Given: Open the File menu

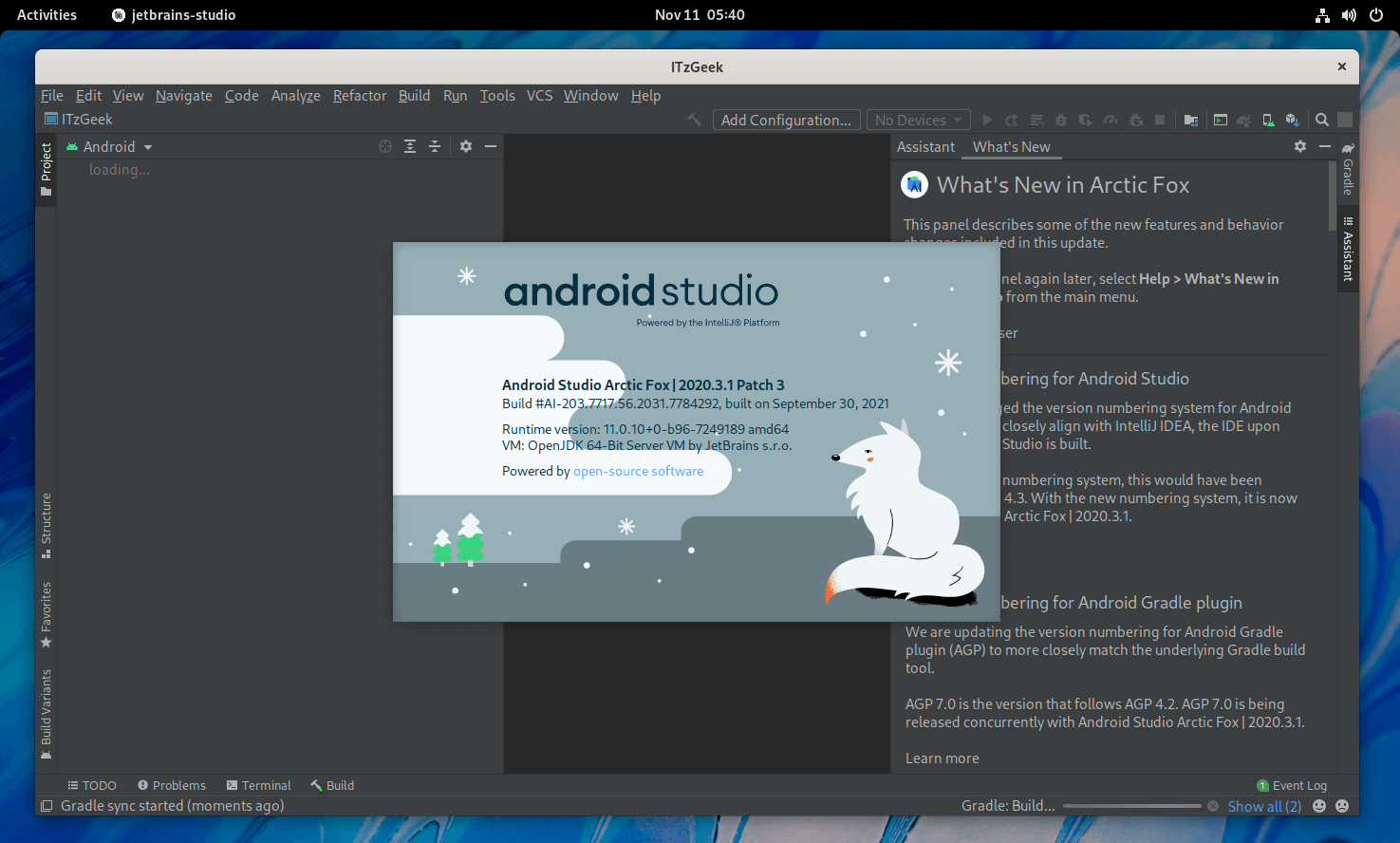Looking at the screenshot, I should coord(52,95).
